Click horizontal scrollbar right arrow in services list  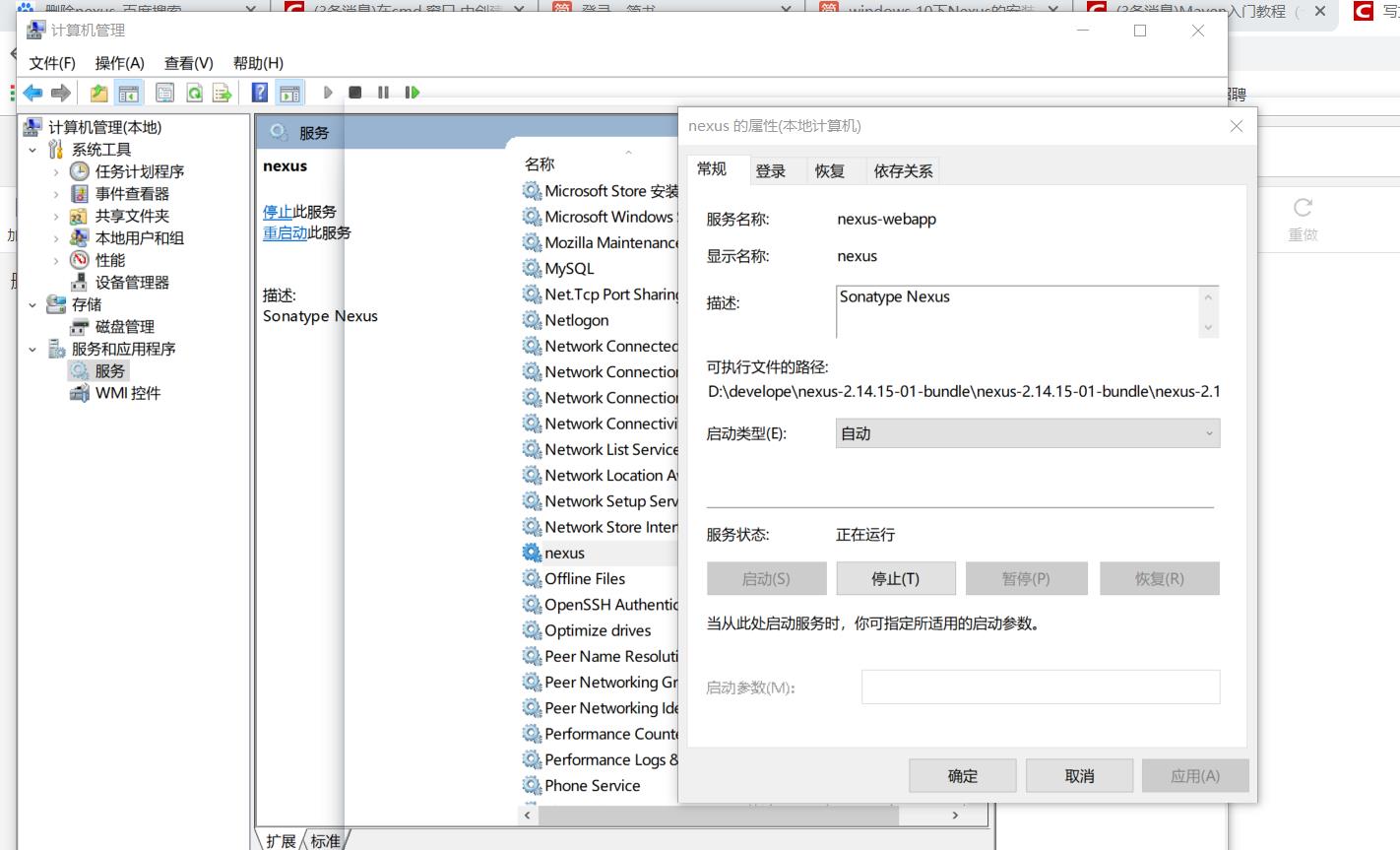955,816
